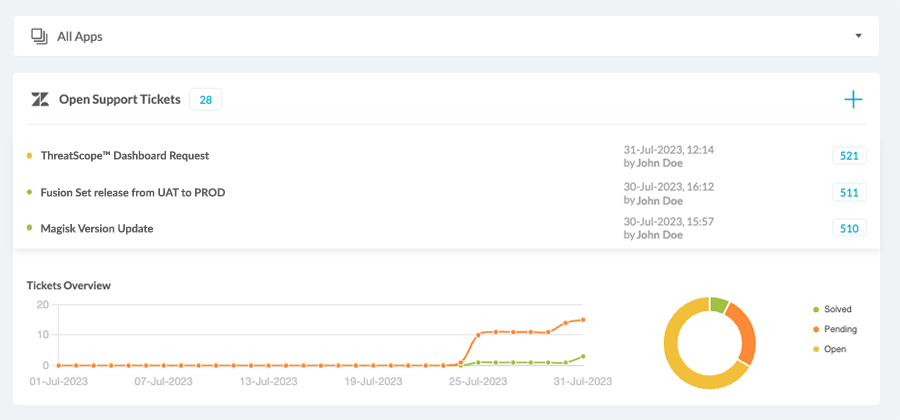
Task: Toggle the Solved legend item
Action: pyautogui.click(x=831, y=310)
